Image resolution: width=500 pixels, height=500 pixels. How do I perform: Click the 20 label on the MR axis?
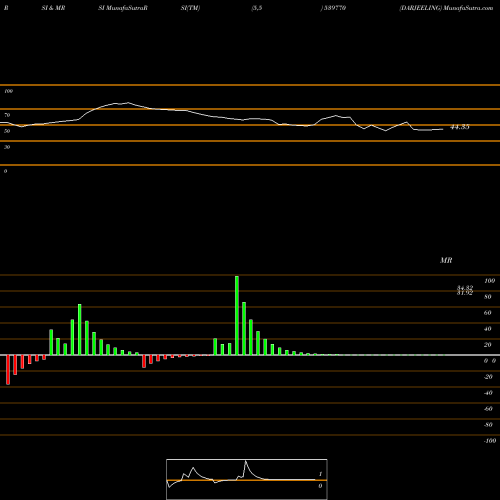tap(488, 345)
